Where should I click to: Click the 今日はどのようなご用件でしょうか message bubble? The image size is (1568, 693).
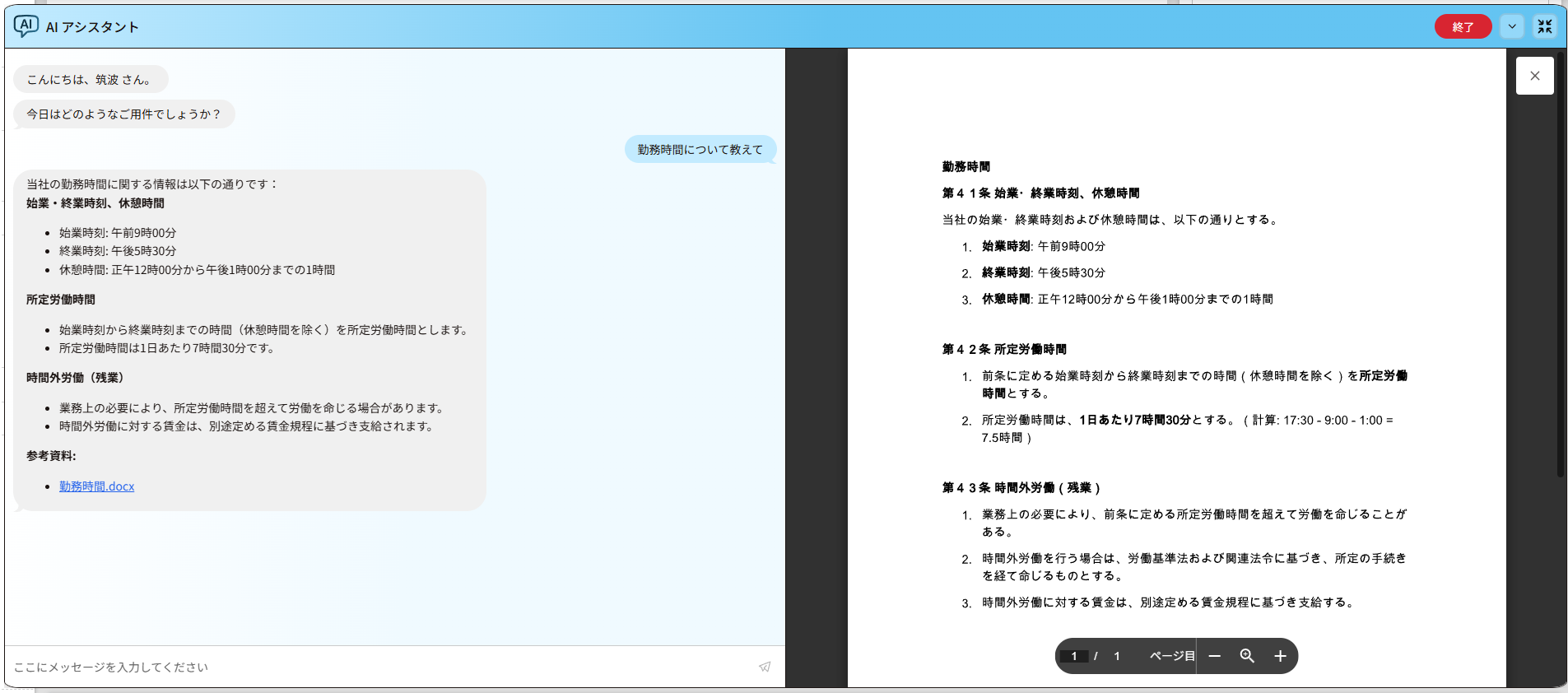[123, 114]
